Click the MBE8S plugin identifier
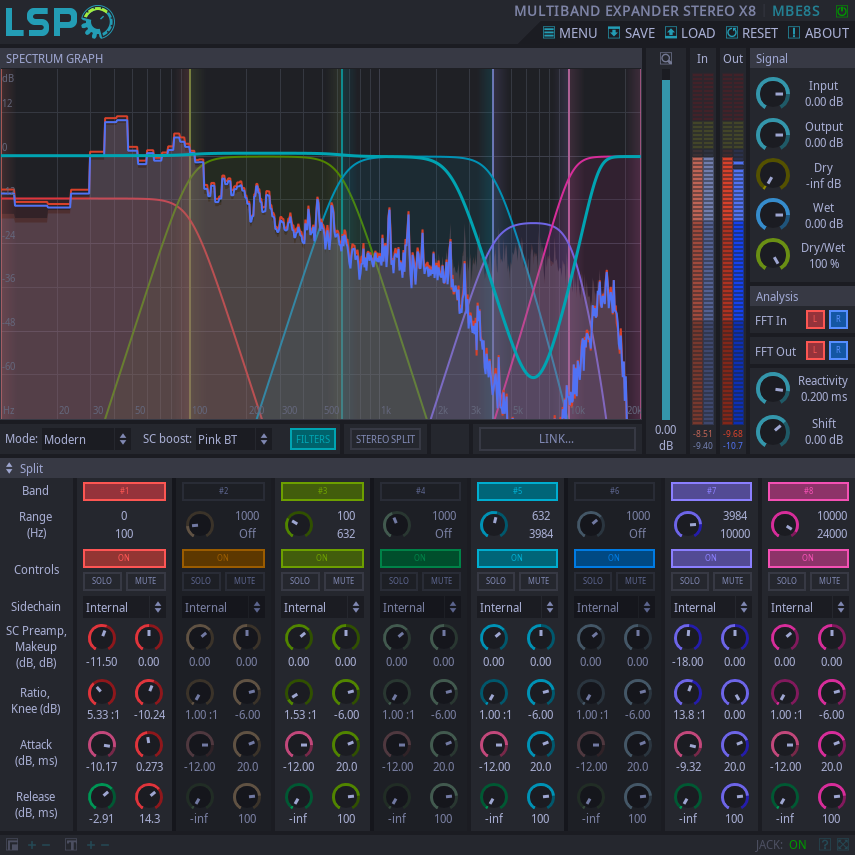This screenshot has width=855, height=855. coord(796,11)
